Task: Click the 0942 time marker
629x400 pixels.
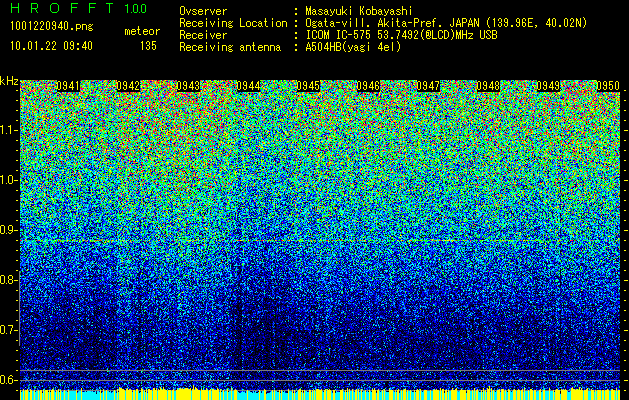Action: 128,86
